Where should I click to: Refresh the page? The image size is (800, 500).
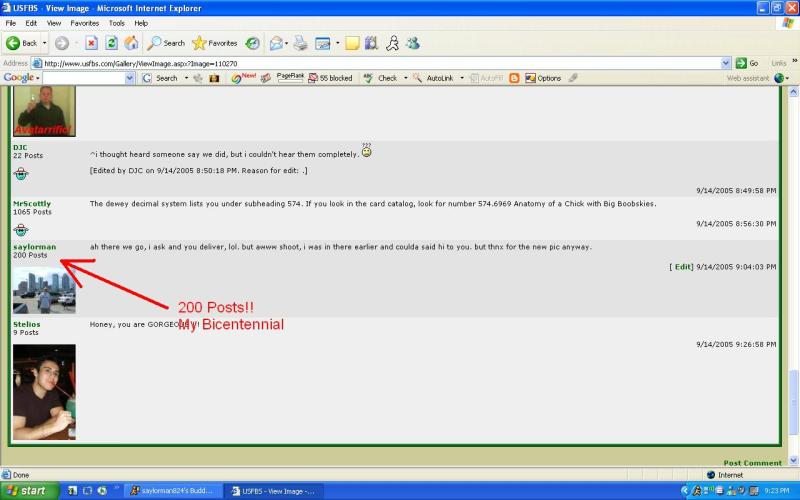pyautogui.click(x=111, y=43)
